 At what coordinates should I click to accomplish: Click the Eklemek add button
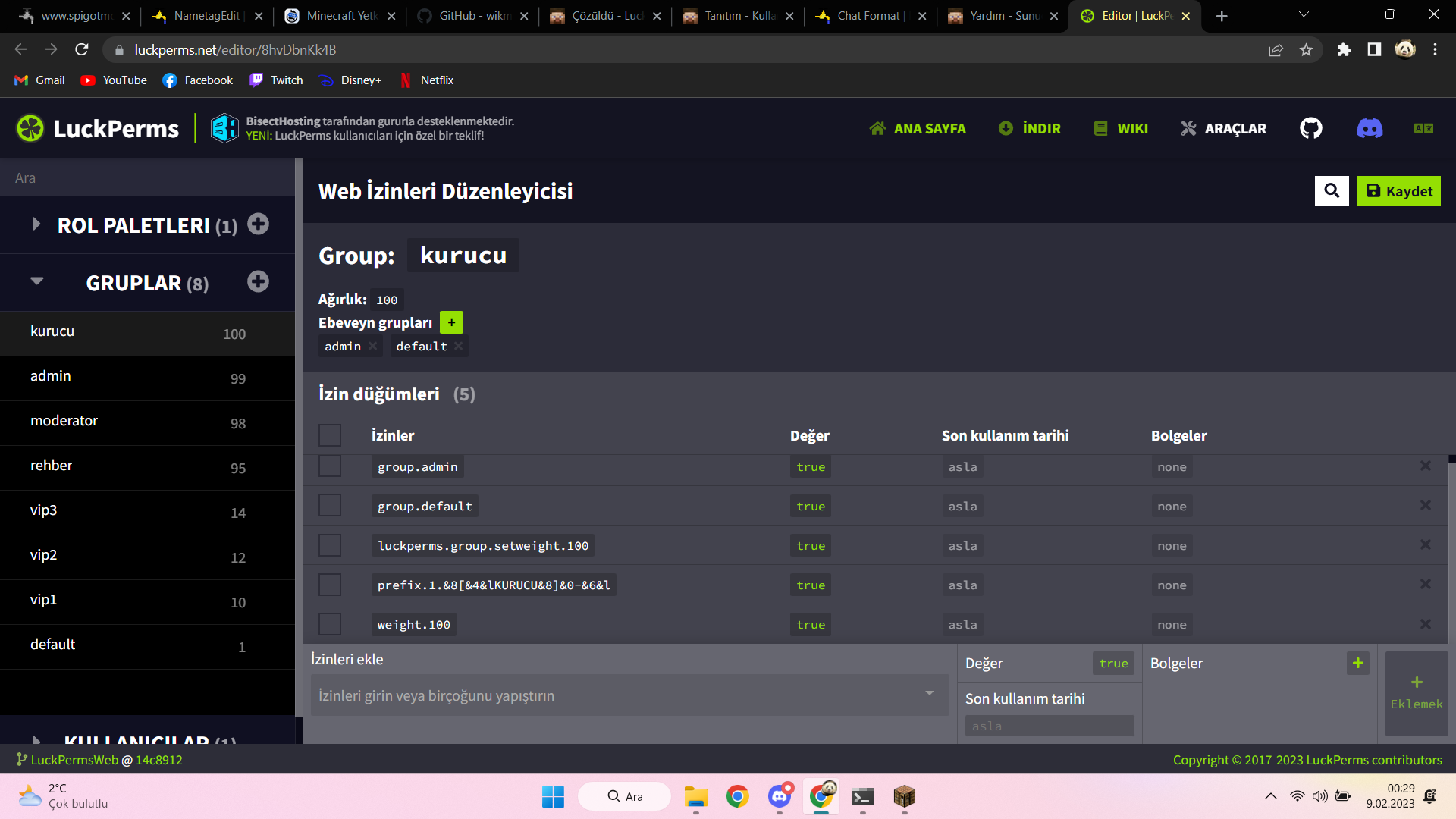pos(1417,694)
